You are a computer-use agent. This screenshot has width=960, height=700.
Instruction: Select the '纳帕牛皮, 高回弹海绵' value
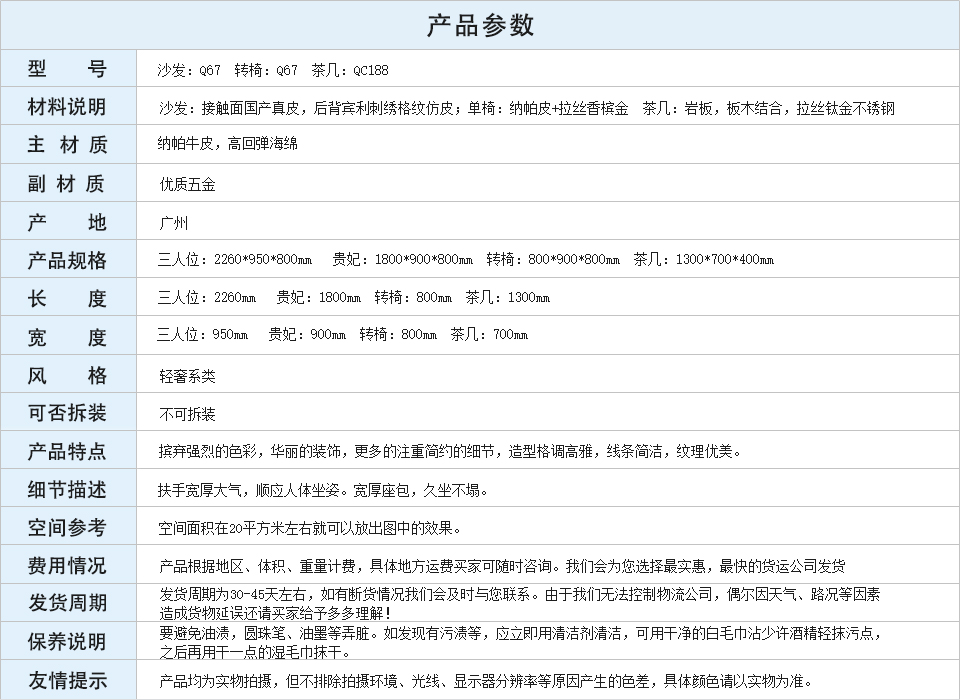228,143
